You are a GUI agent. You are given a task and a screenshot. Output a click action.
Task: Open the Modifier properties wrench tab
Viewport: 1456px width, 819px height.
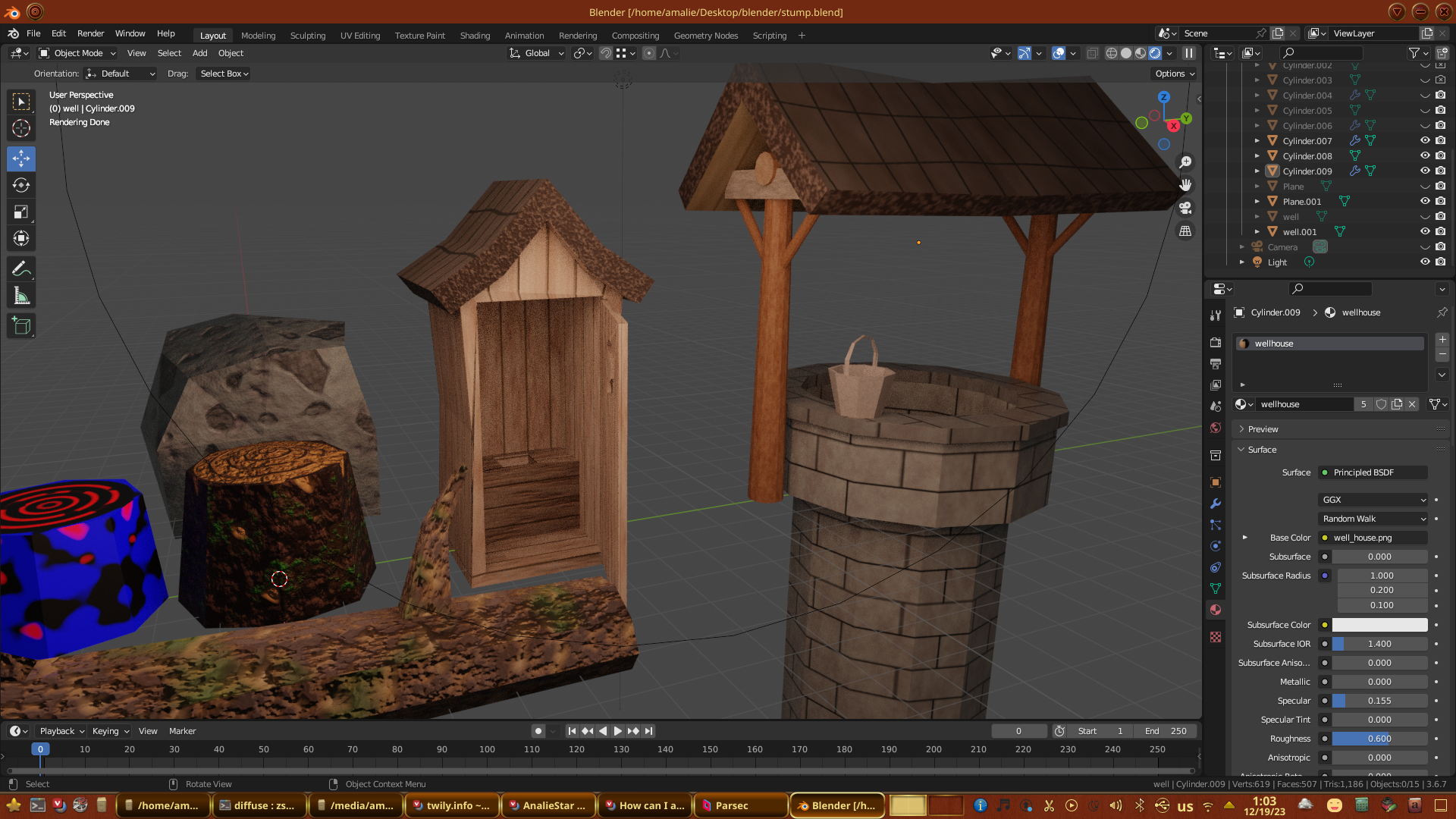coord(1216,504)
